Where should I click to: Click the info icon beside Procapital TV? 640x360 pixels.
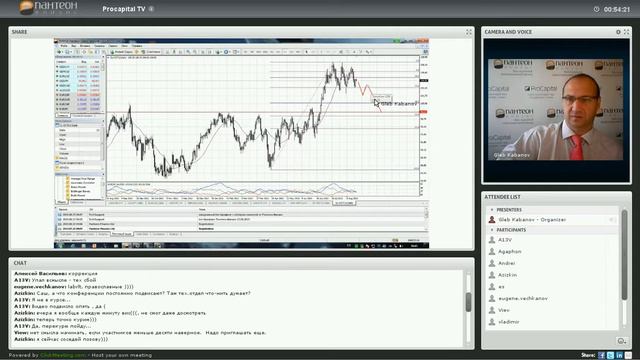pos(151,9)
